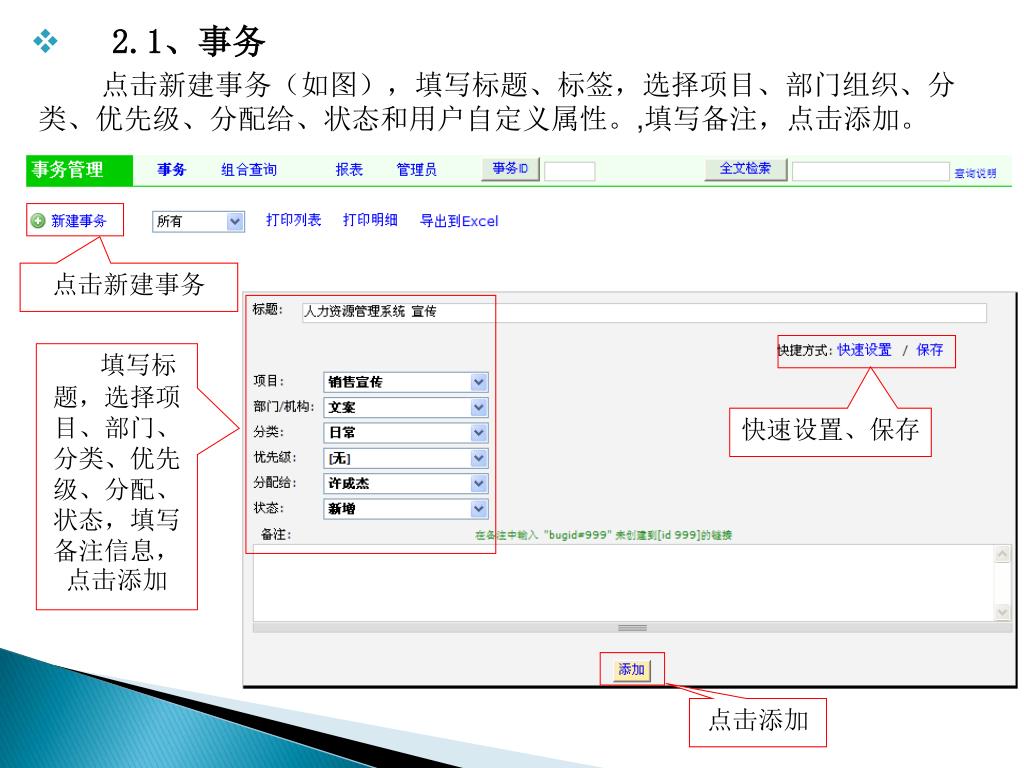Focus the full-text search input box
Screen dimensions: 1024x768
[870, 171]
